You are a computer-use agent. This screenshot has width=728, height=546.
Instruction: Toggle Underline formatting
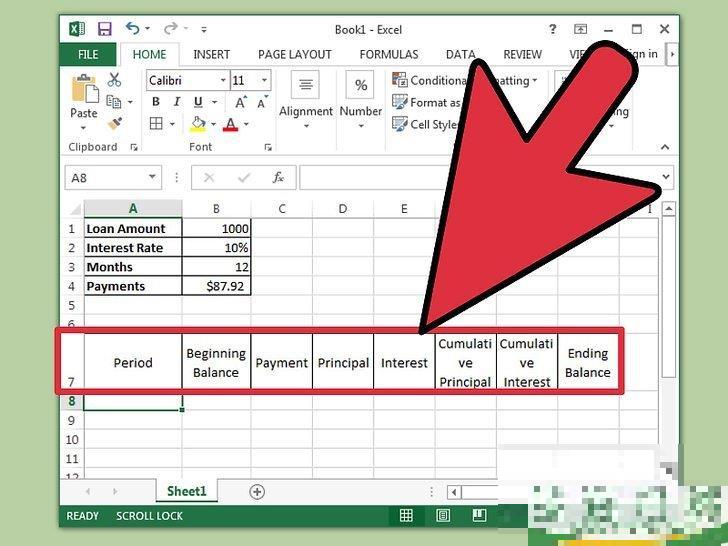pos(198,102)
